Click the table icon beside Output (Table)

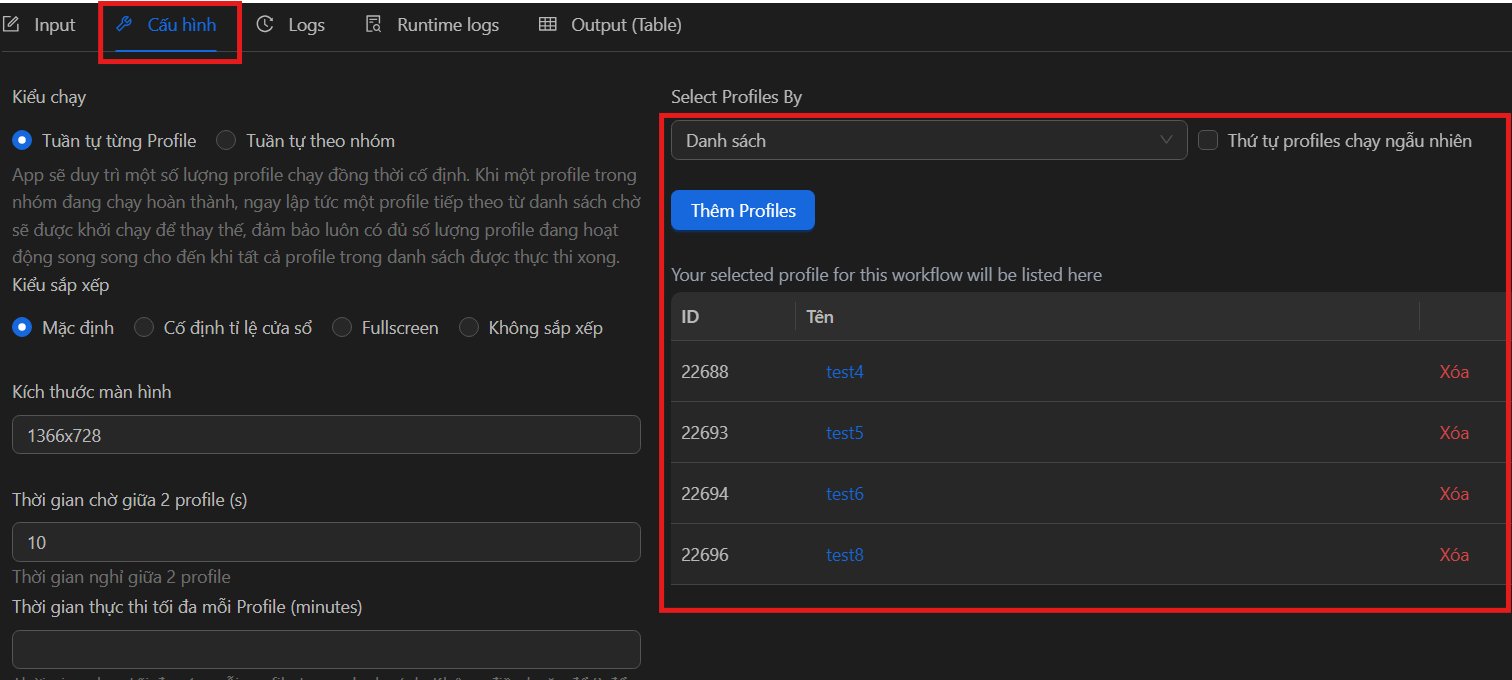pyautogui.click(x=547, y=25)
